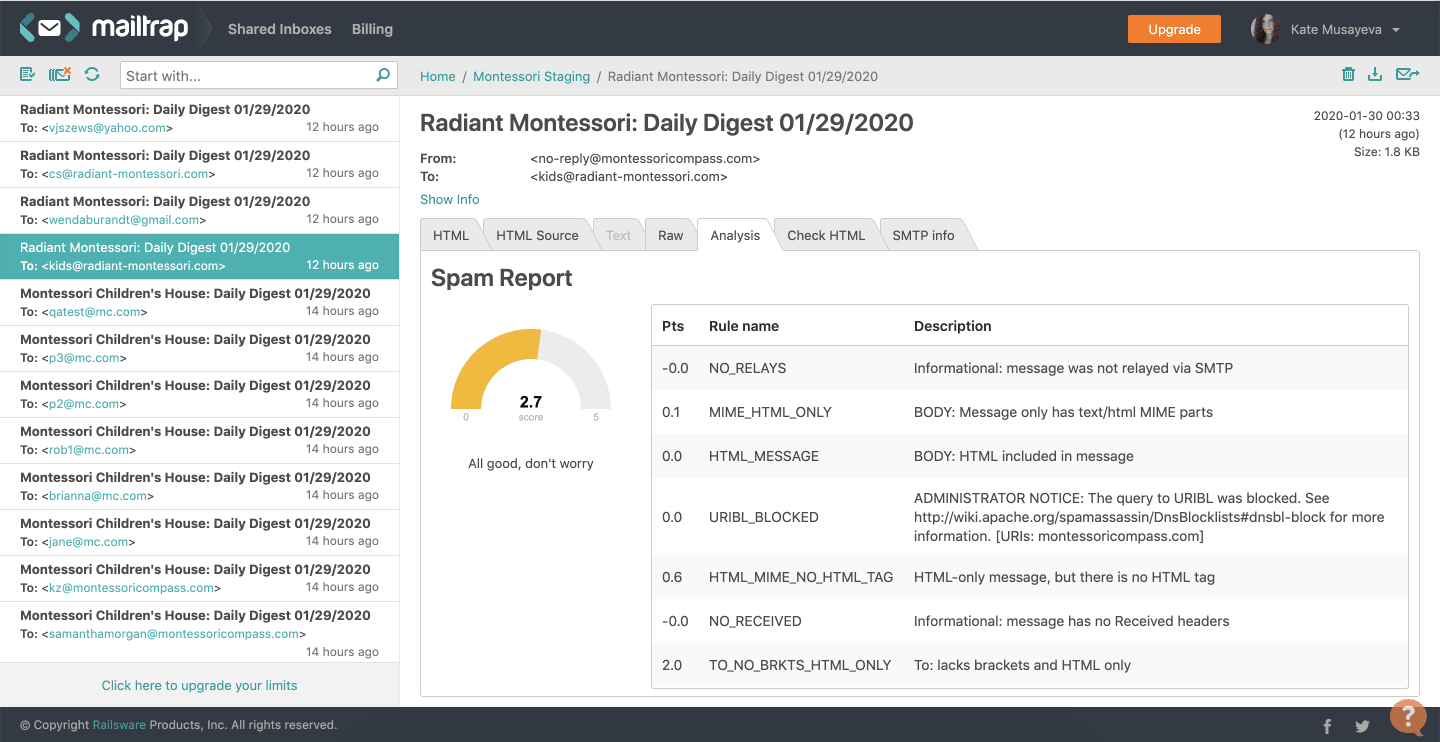Screen dimensions: 1440x742
Task: Open email to cs@radiant-montessori.com
Action: [199, 164]
